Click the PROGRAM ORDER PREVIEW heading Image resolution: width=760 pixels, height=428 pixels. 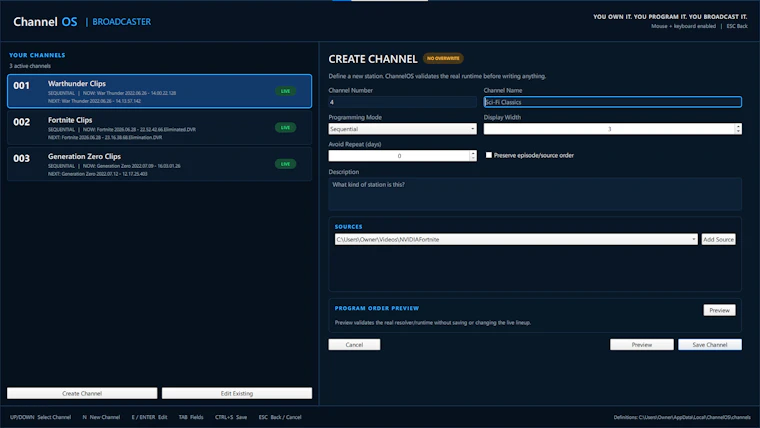[x=377, y=308]
